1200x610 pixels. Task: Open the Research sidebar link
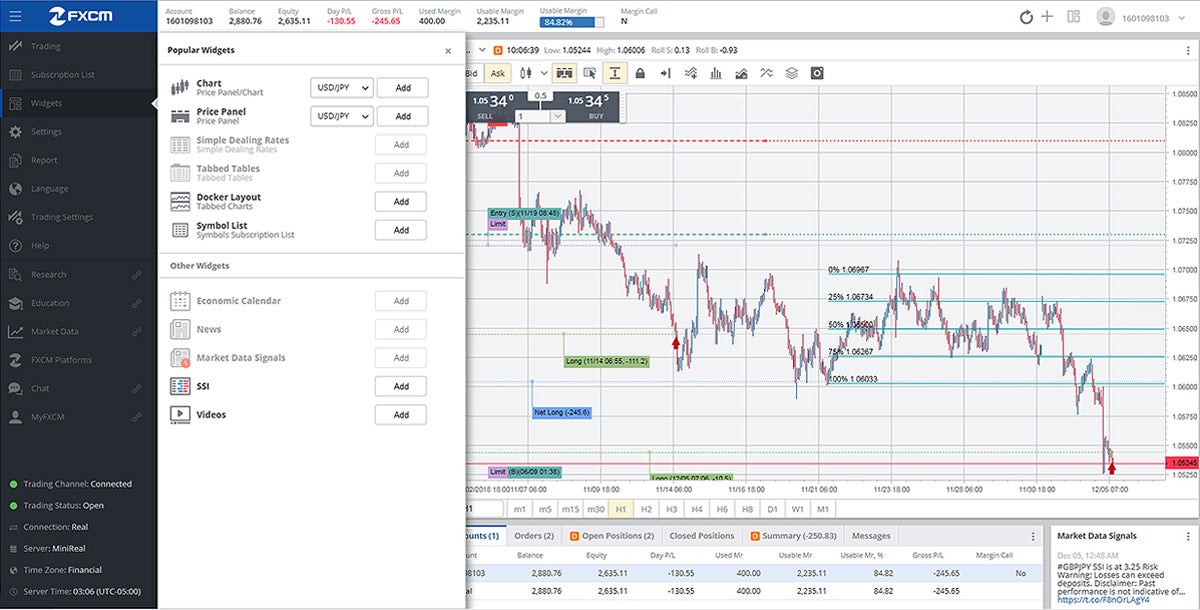click(x=79, y=275)
